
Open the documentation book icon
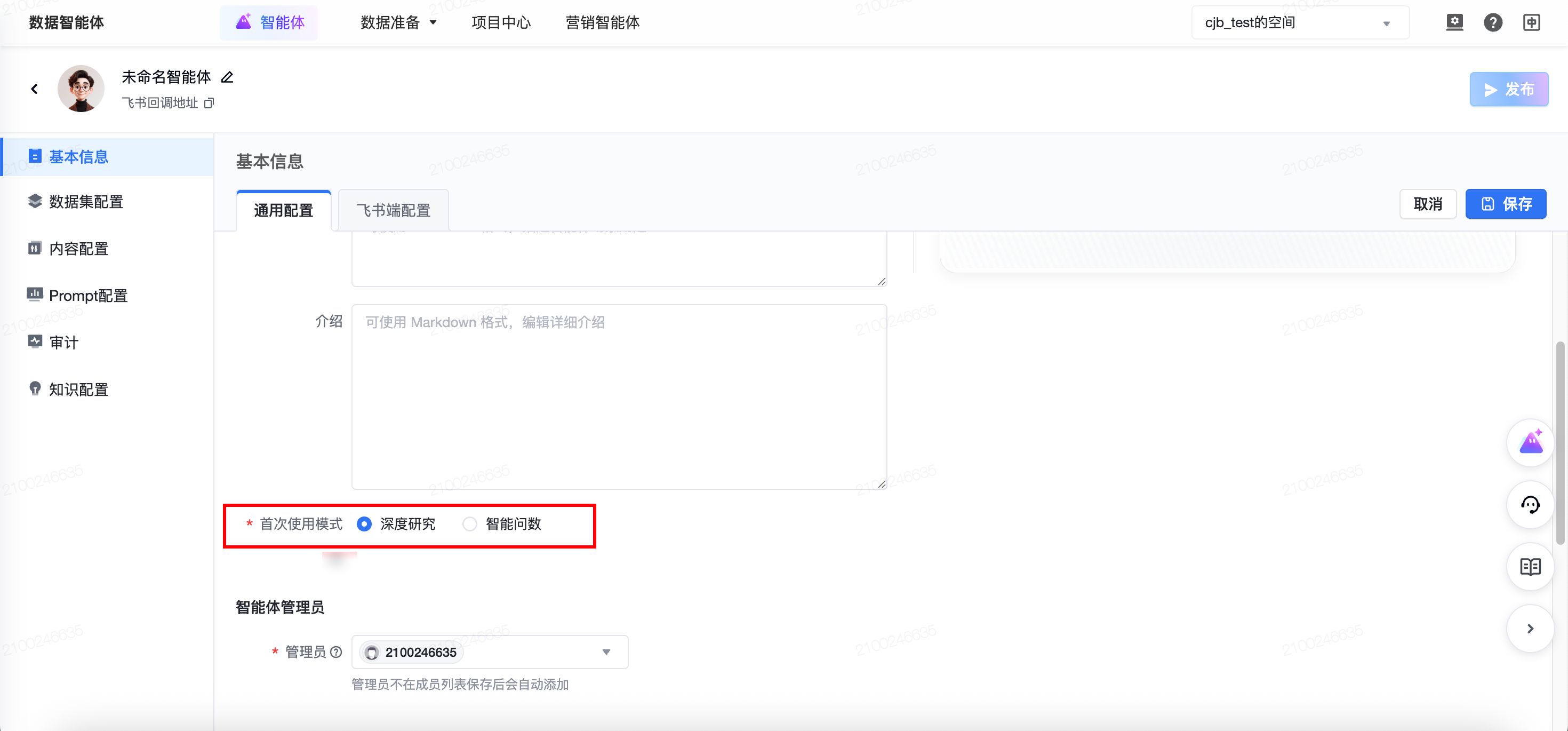click(x=1530, y=567)
